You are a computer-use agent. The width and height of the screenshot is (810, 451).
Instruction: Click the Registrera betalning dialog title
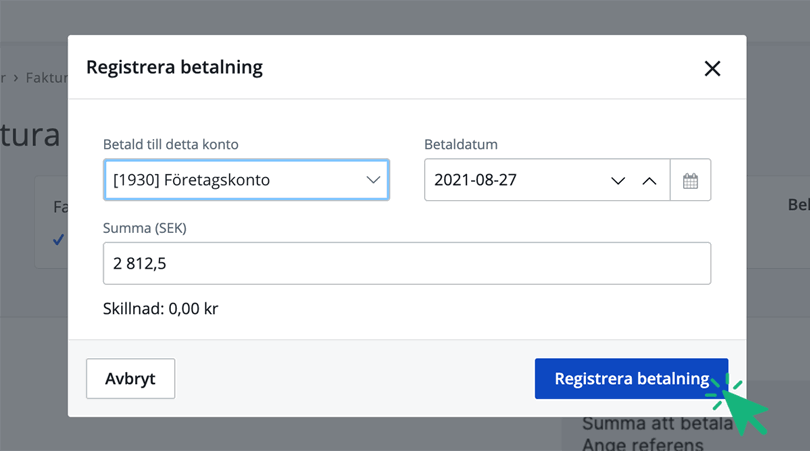coord(174,68)
